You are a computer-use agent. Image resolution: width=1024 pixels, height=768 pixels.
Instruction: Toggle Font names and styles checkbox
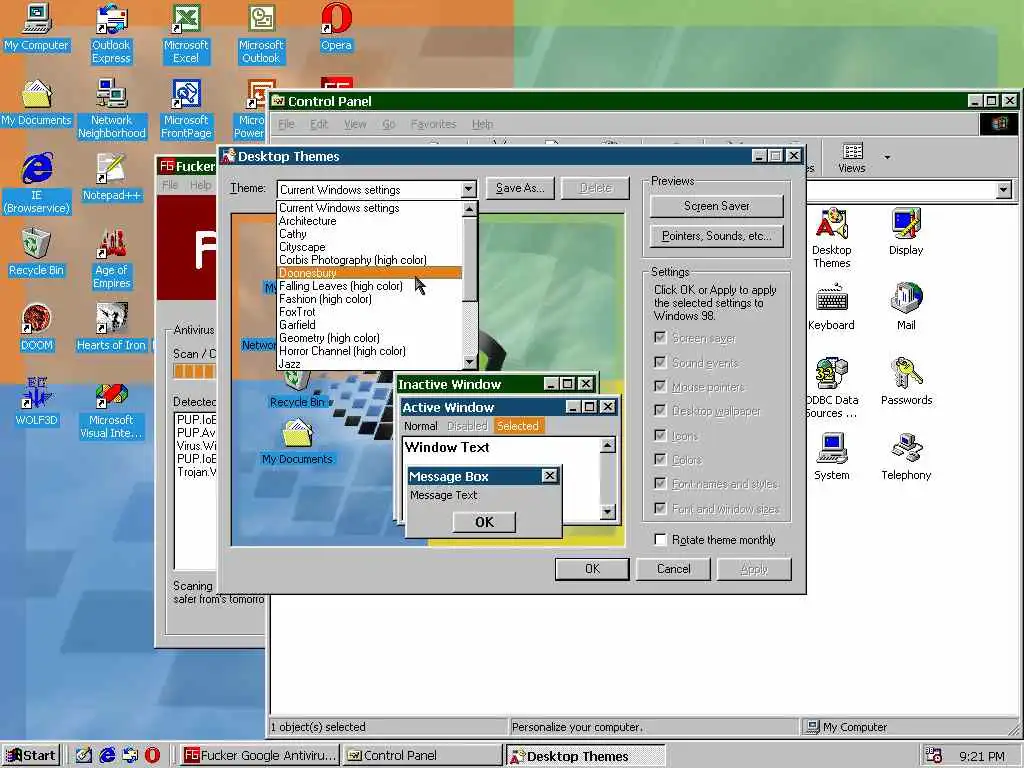pyautogui.click(x=660, y=484)
